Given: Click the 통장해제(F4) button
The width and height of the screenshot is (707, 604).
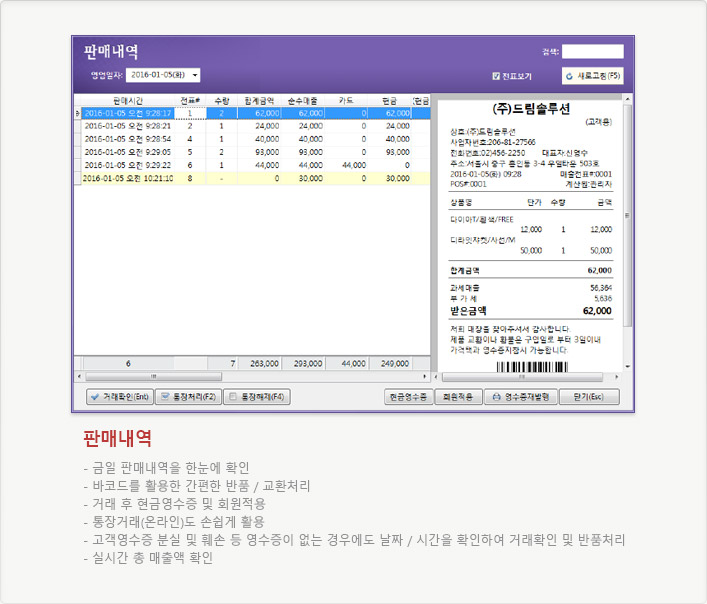Looking at the screenshot, I should (257, 397).
